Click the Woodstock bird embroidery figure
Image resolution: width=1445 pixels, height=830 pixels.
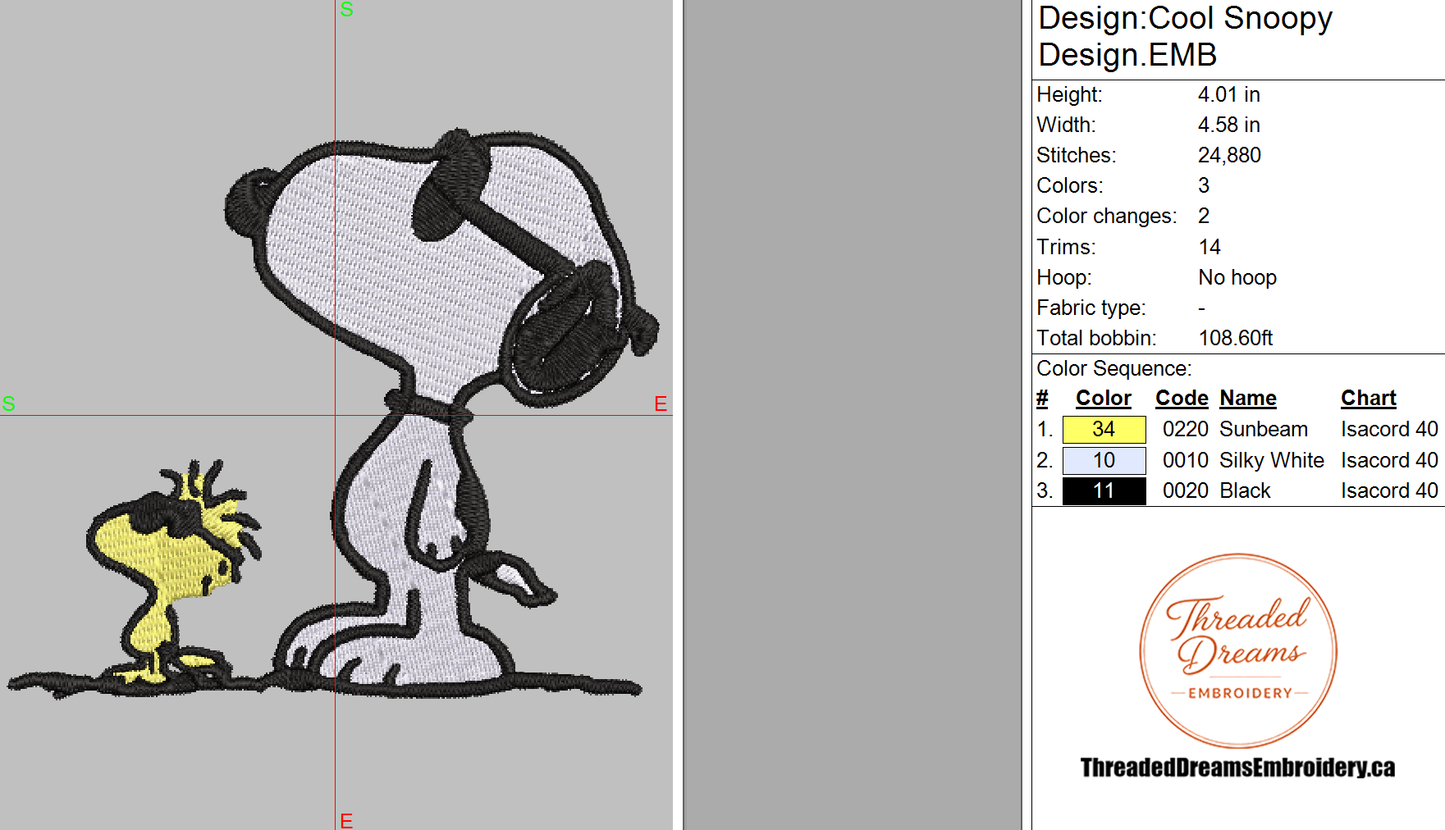click(x=175, y=573)
